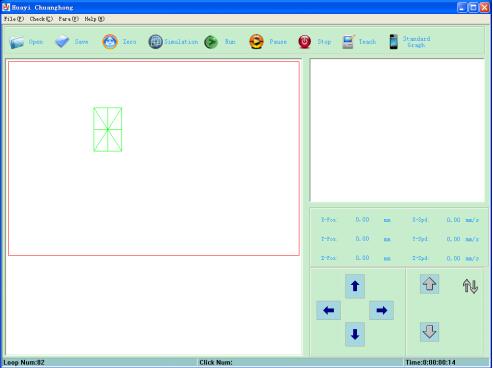Click the green Run icon
This screenshot has width=493, height=368.
(x=211, y=42)
